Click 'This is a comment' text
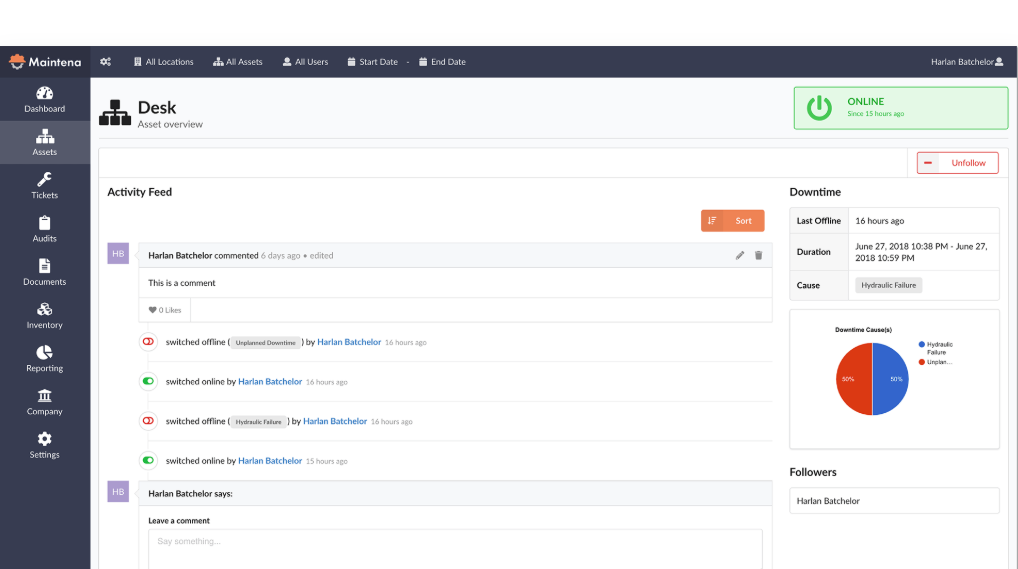 [182, 283]
